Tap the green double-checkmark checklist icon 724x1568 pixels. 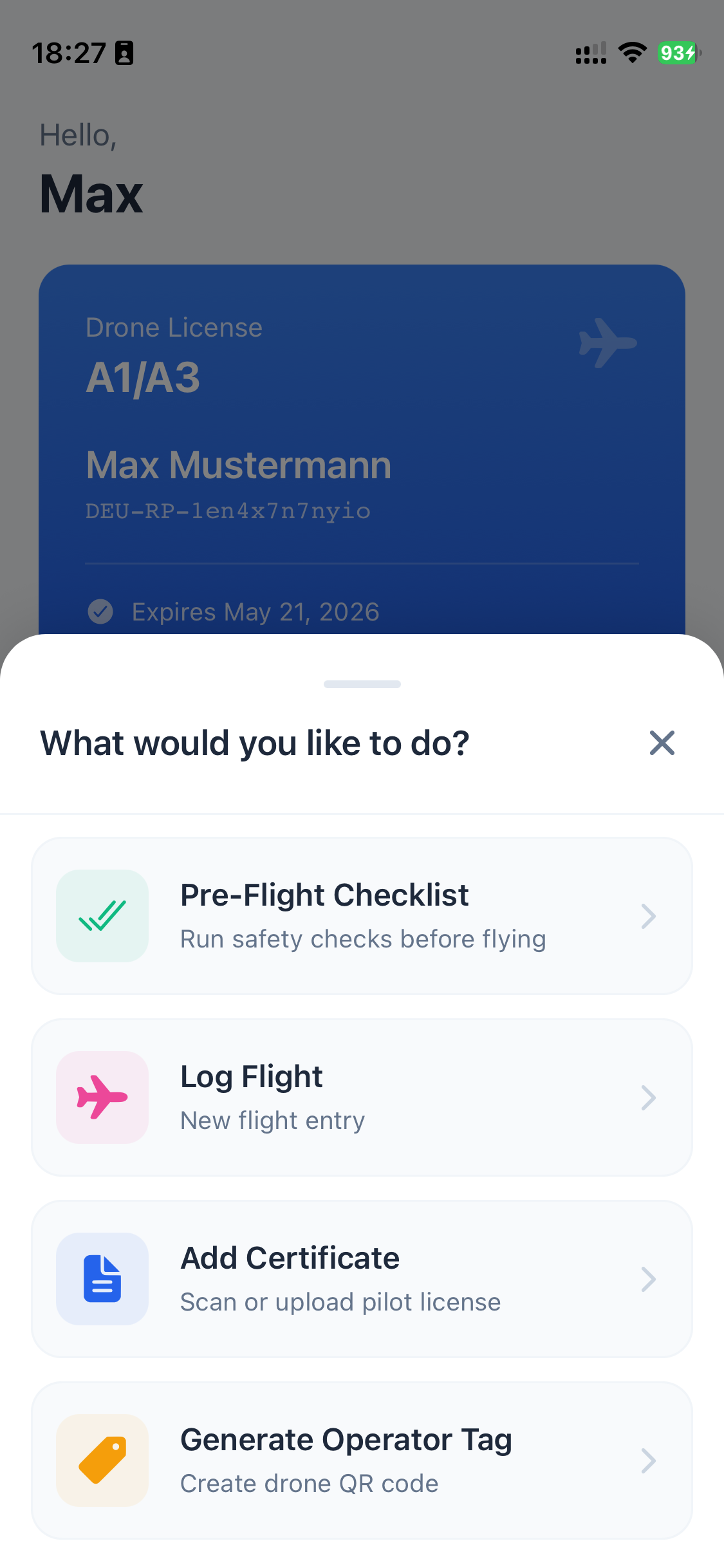pyautogui.click(x=102, y=916)
